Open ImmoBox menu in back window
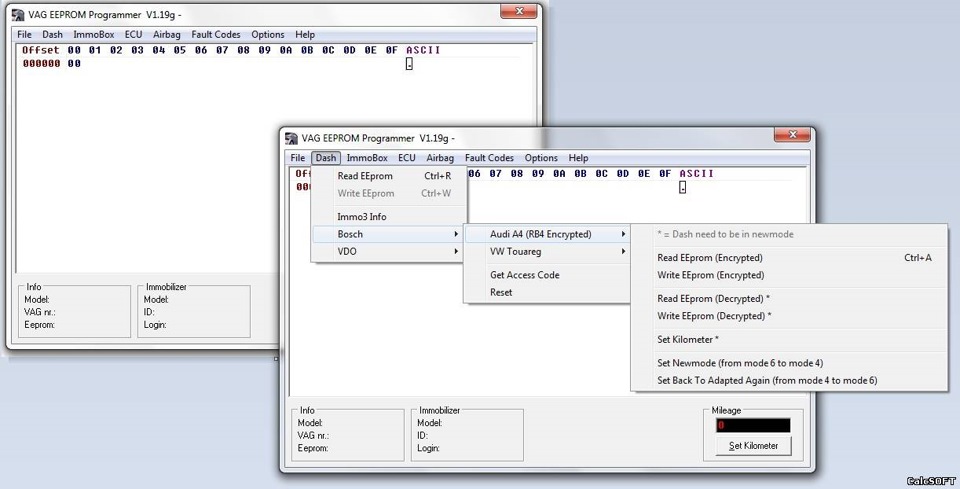 94,35
